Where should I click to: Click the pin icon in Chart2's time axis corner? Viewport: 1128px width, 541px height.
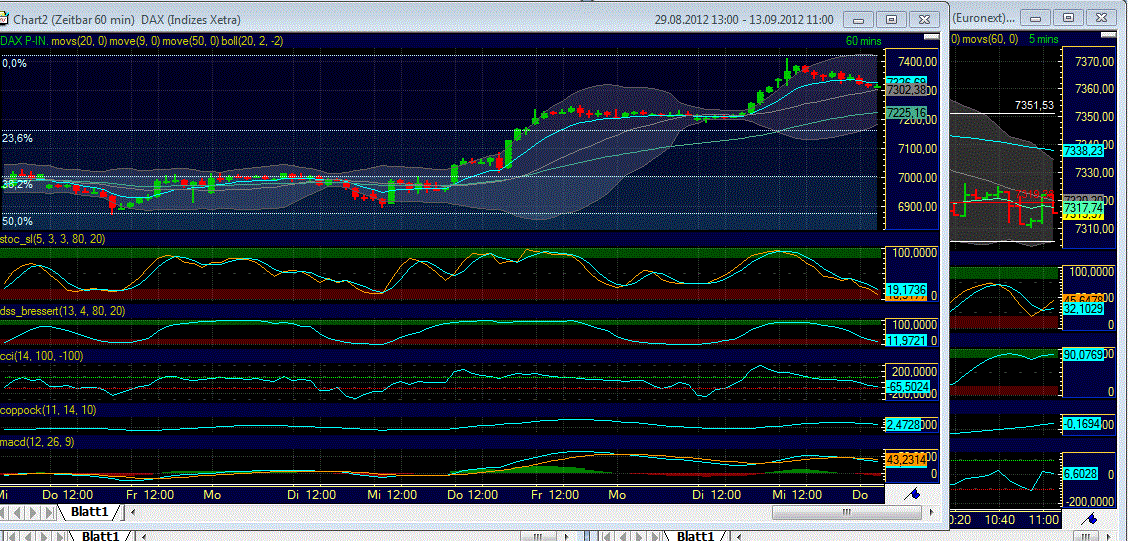pyautogui.click(x=912, y=495)
